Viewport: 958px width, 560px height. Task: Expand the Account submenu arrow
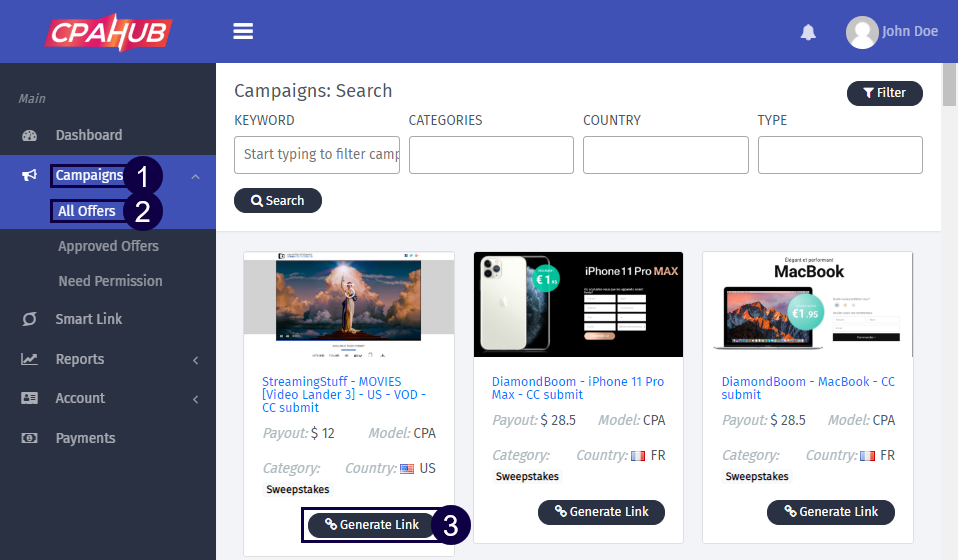click(195, 399)
